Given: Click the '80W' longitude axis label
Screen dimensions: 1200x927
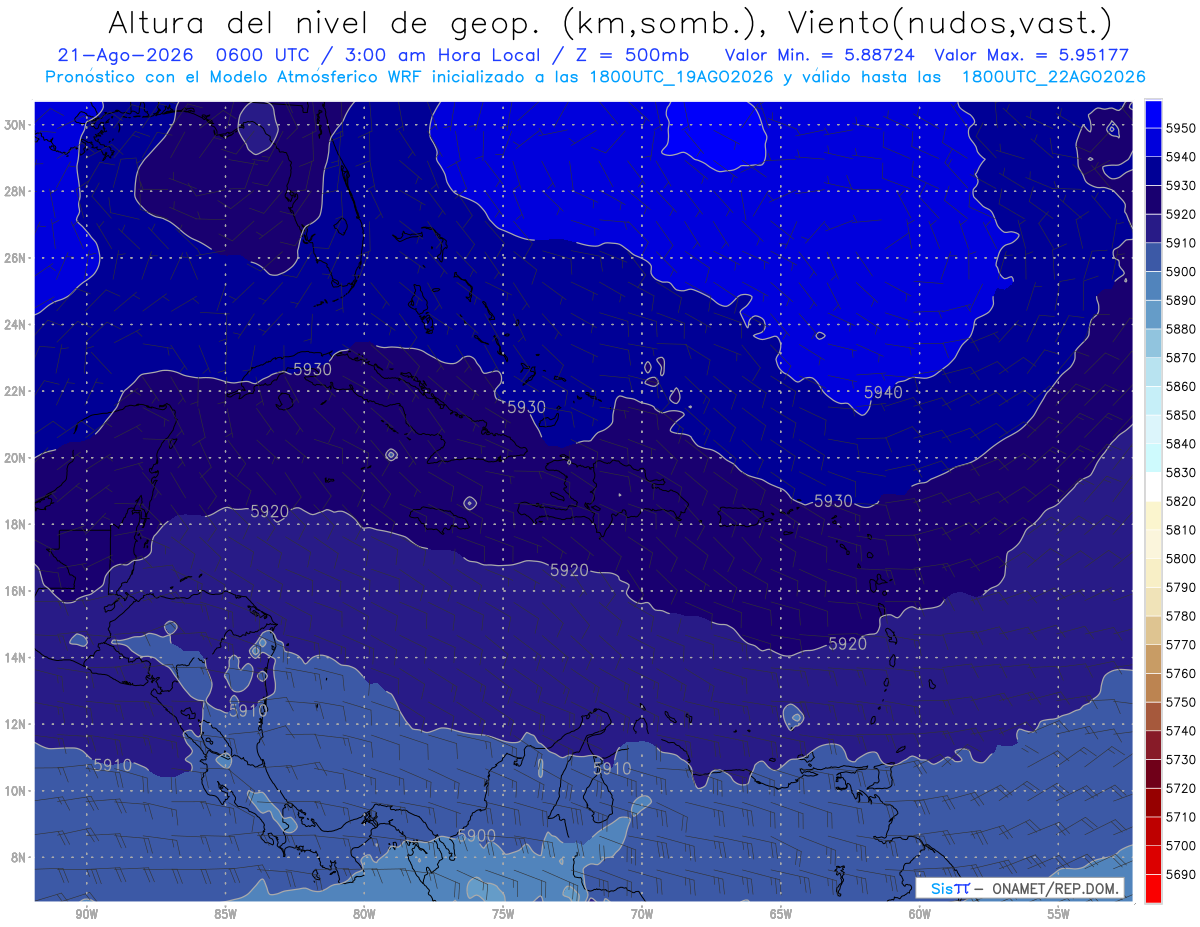Looking at the screenshot, I should pyautogui.click(x=364, y=915).
